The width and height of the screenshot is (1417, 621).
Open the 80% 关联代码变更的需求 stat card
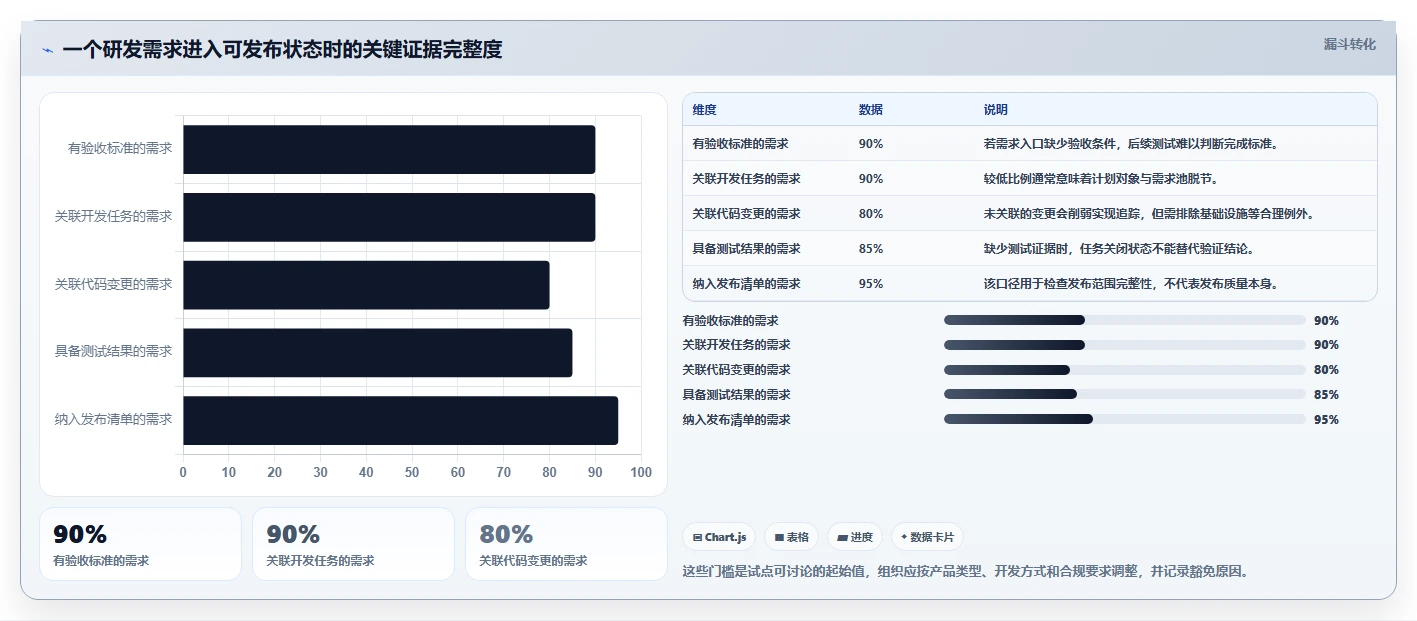(x=566, y=544)
